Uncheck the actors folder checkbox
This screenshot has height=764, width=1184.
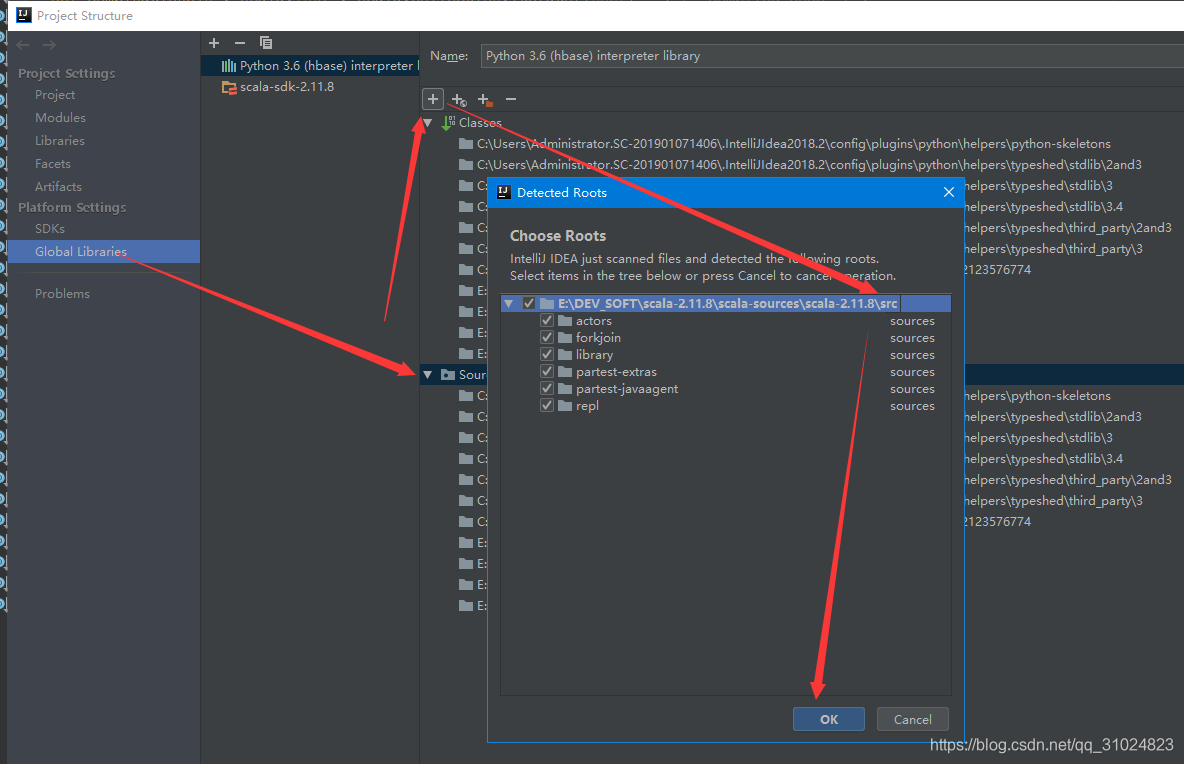click(x=547, y=321)
